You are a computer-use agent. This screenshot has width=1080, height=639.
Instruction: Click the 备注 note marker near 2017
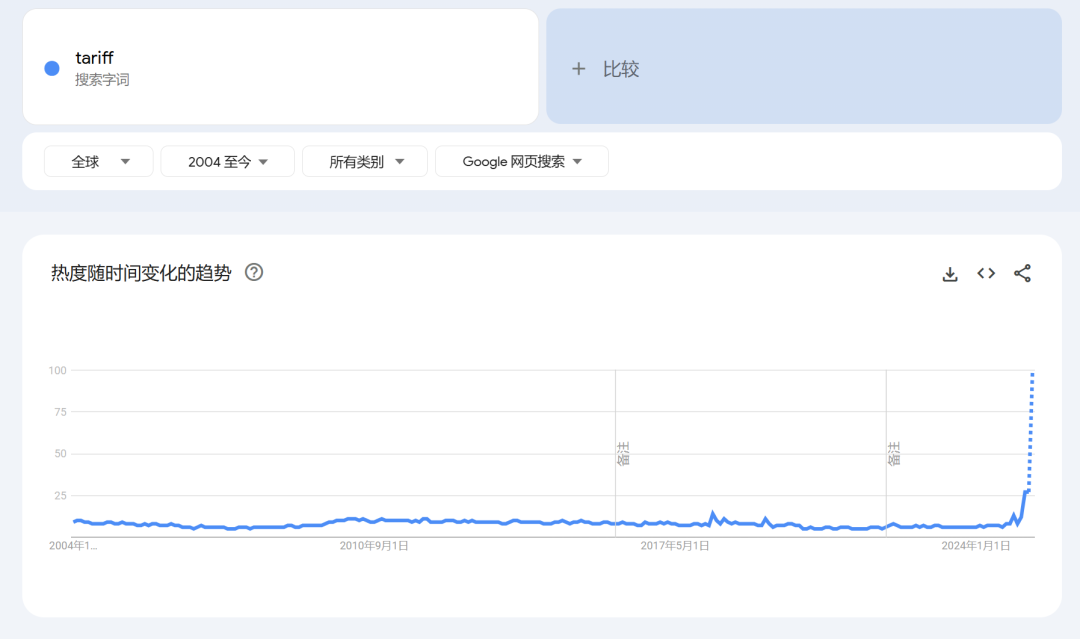(x=623, y=454)
